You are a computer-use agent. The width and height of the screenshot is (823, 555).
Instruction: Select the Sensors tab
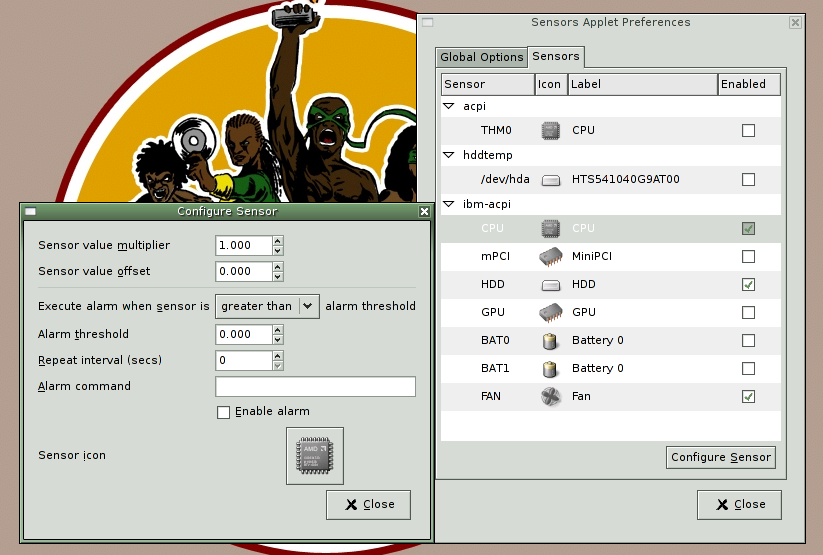[x=555, y=57]
